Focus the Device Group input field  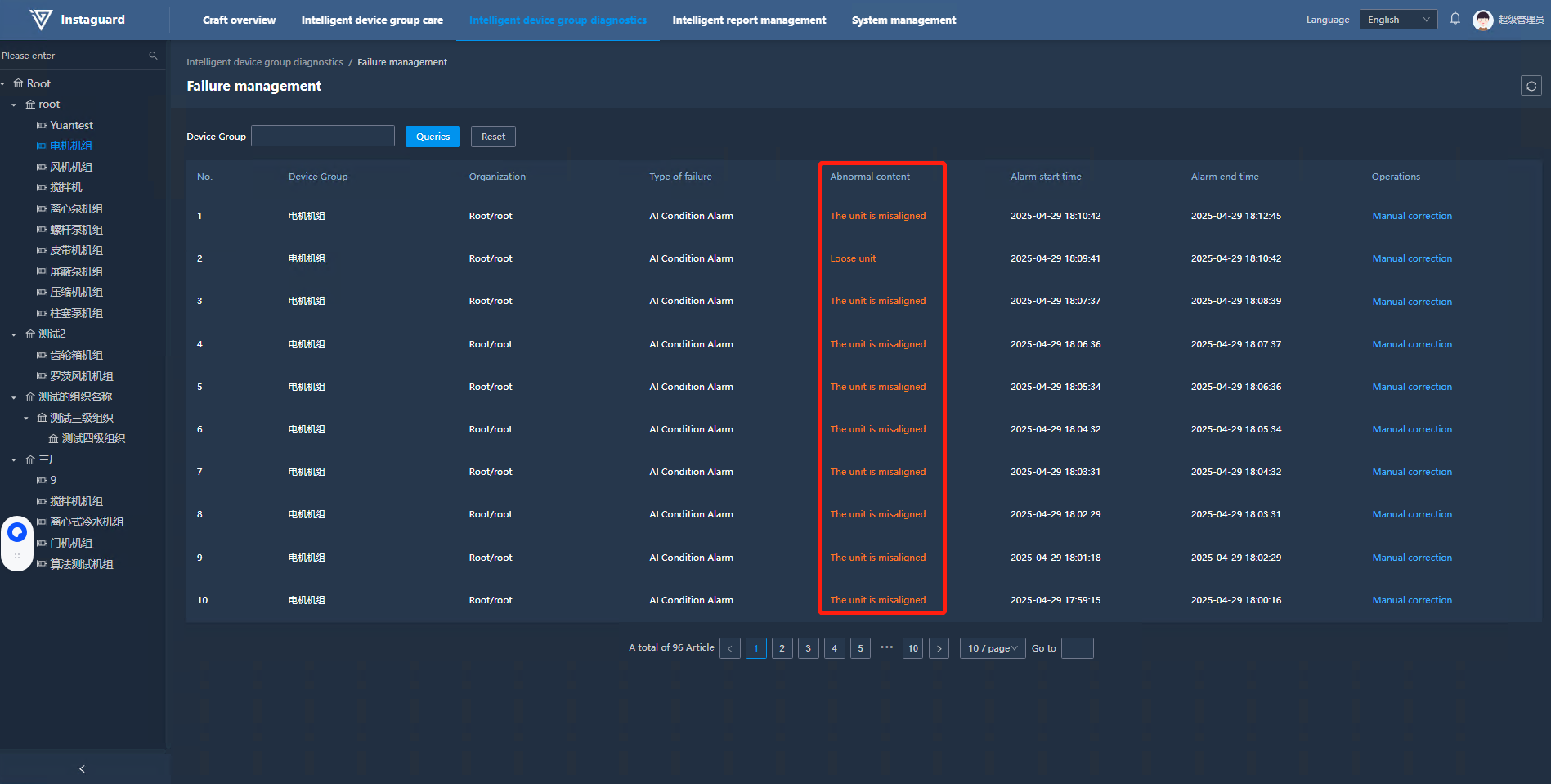point(322,137)
